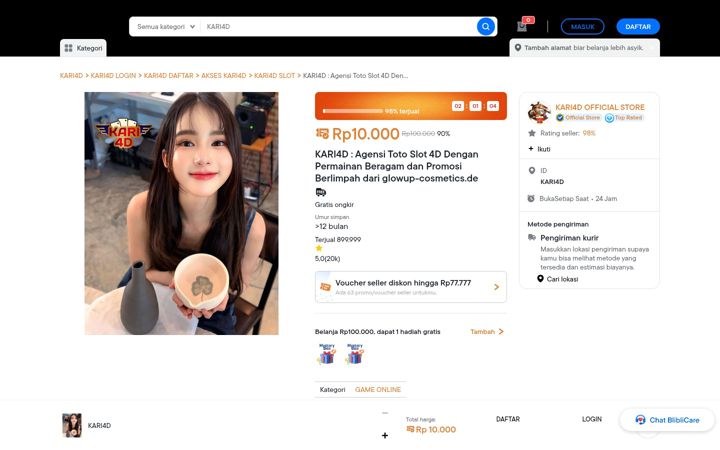Click the Top Rated badge
The width and height of the screenshot is (720, 450).
pos(624,118)
